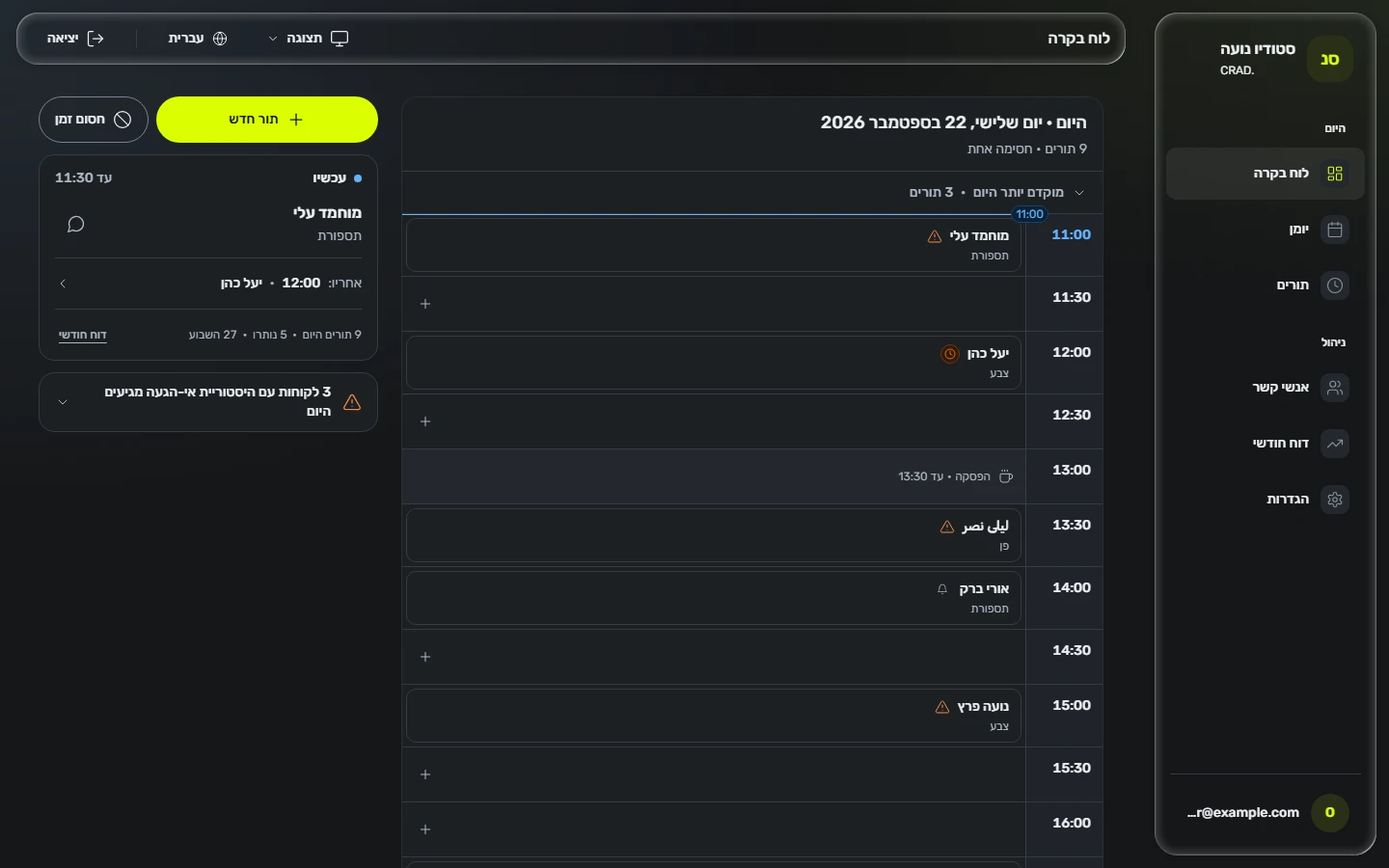Click the warning triangle beside לילי נסר
This screenshot has width=1389, height=868.
point(947,527)
